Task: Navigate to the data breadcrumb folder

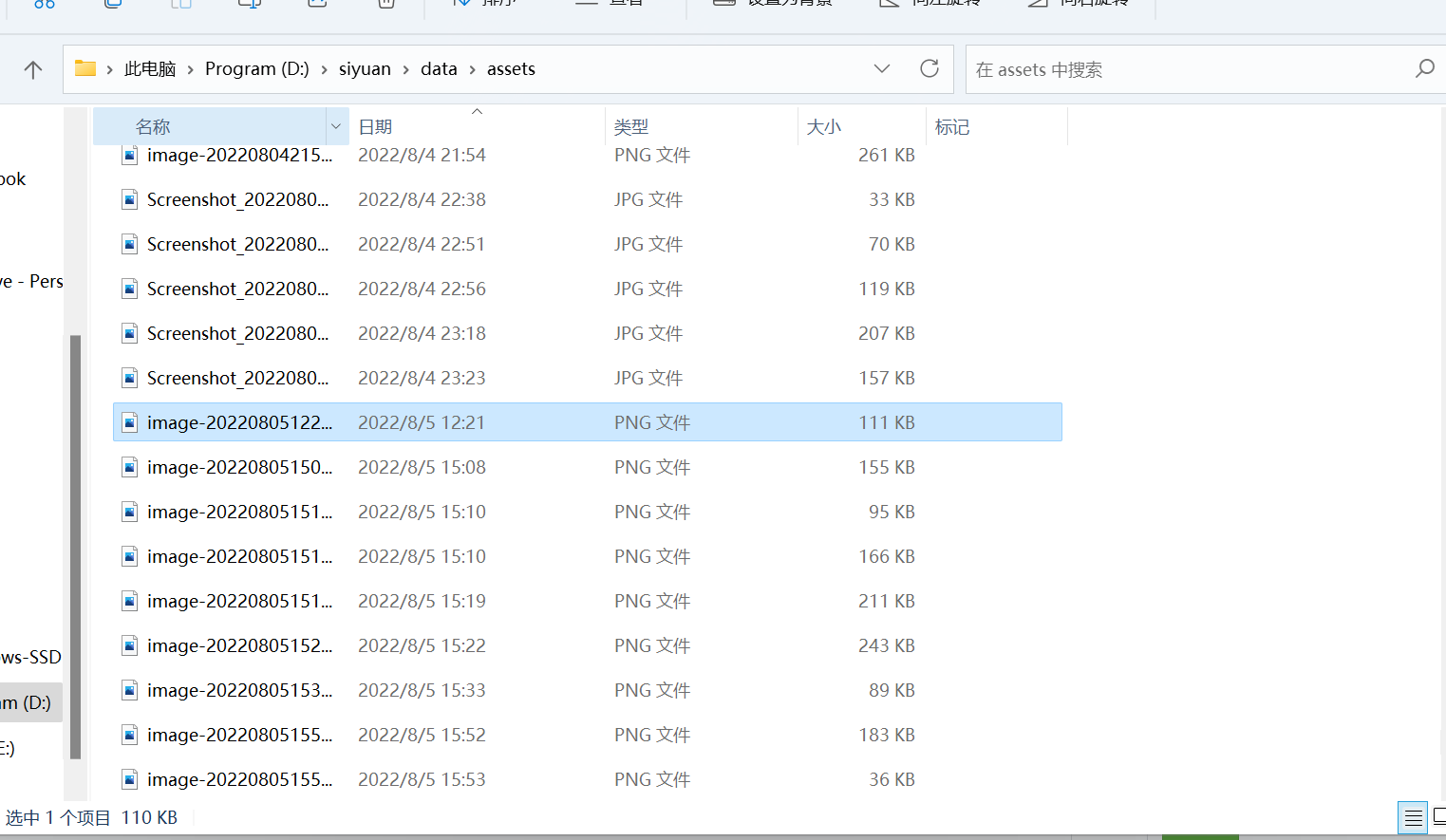Action: 439,68
